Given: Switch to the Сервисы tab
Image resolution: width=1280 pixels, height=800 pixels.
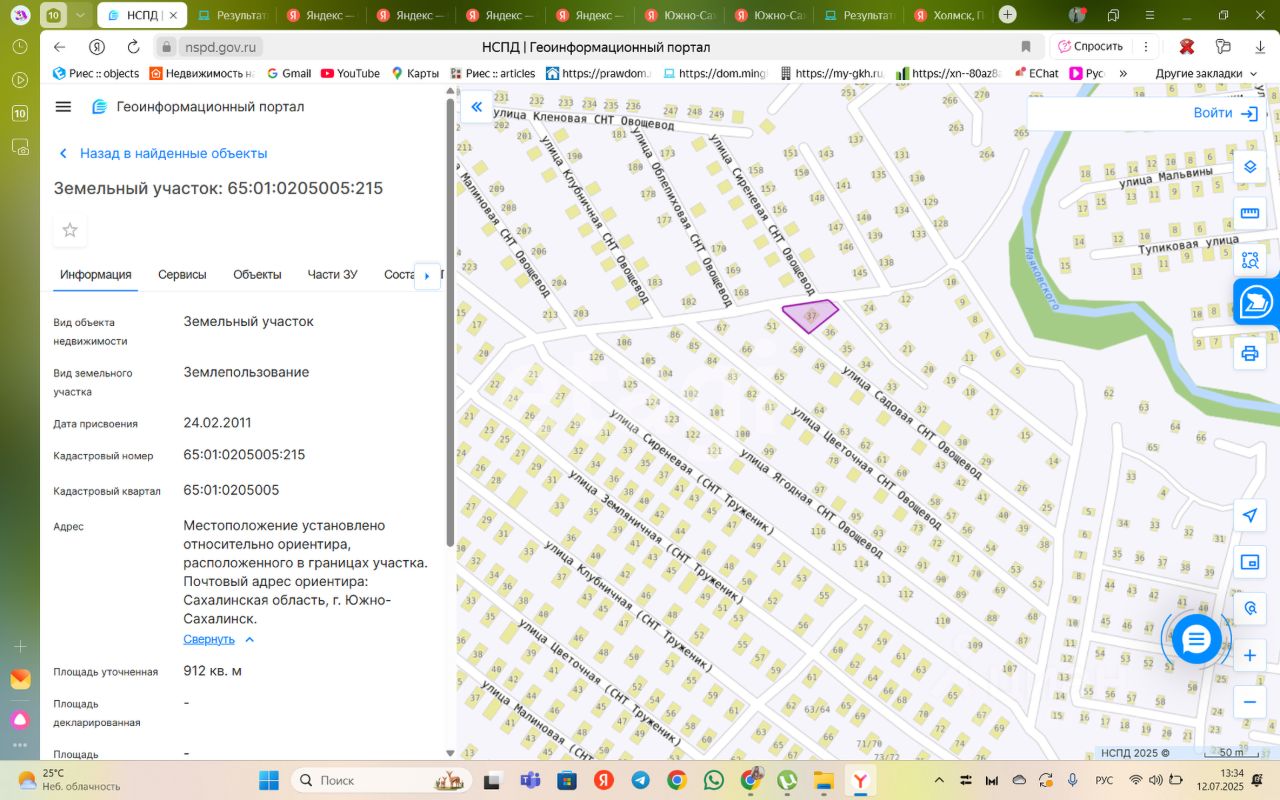Looking at the screenshot, I should [182, 275].
